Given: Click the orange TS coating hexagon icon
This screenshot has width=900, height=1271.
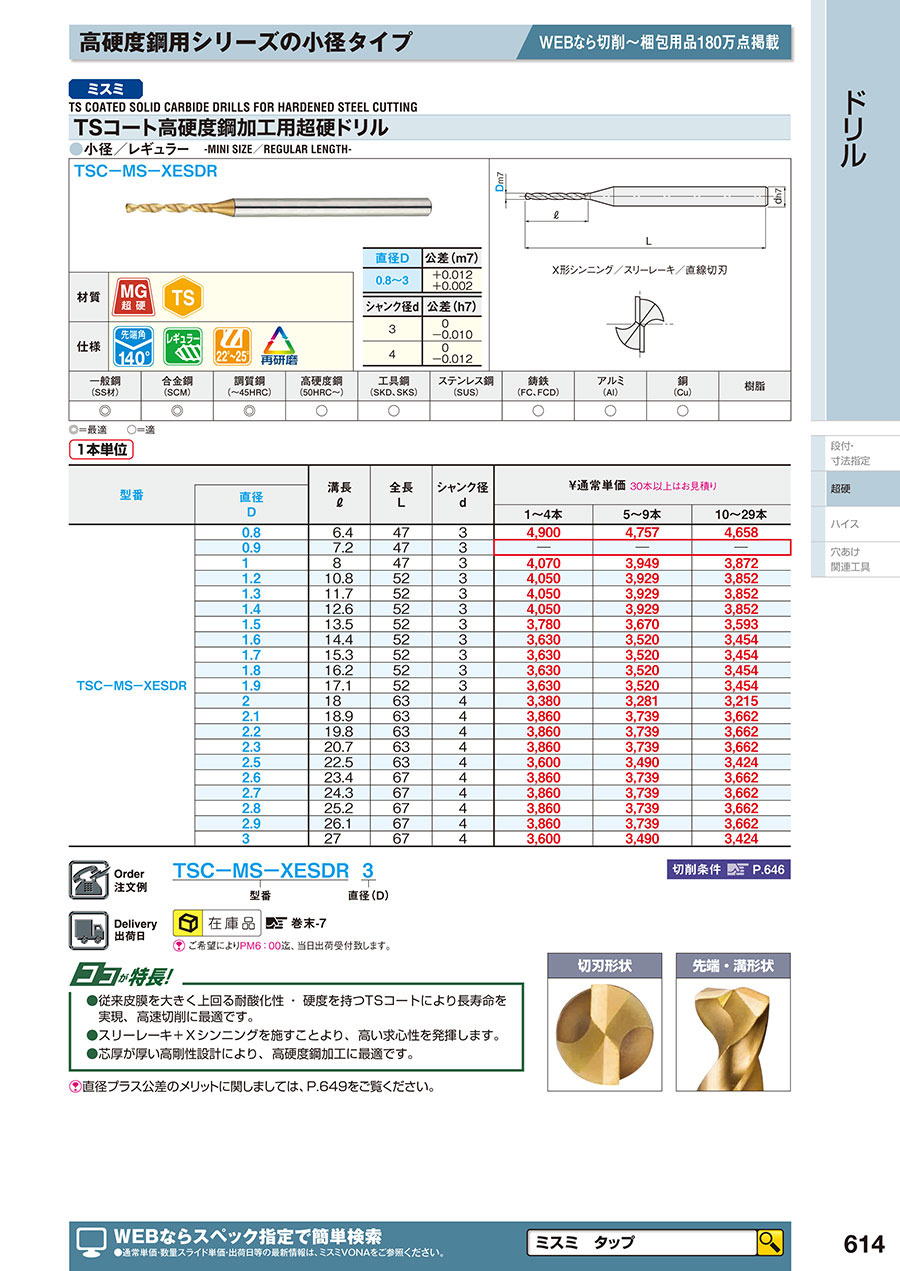Looking at the screenshot, I should (182, 297).
